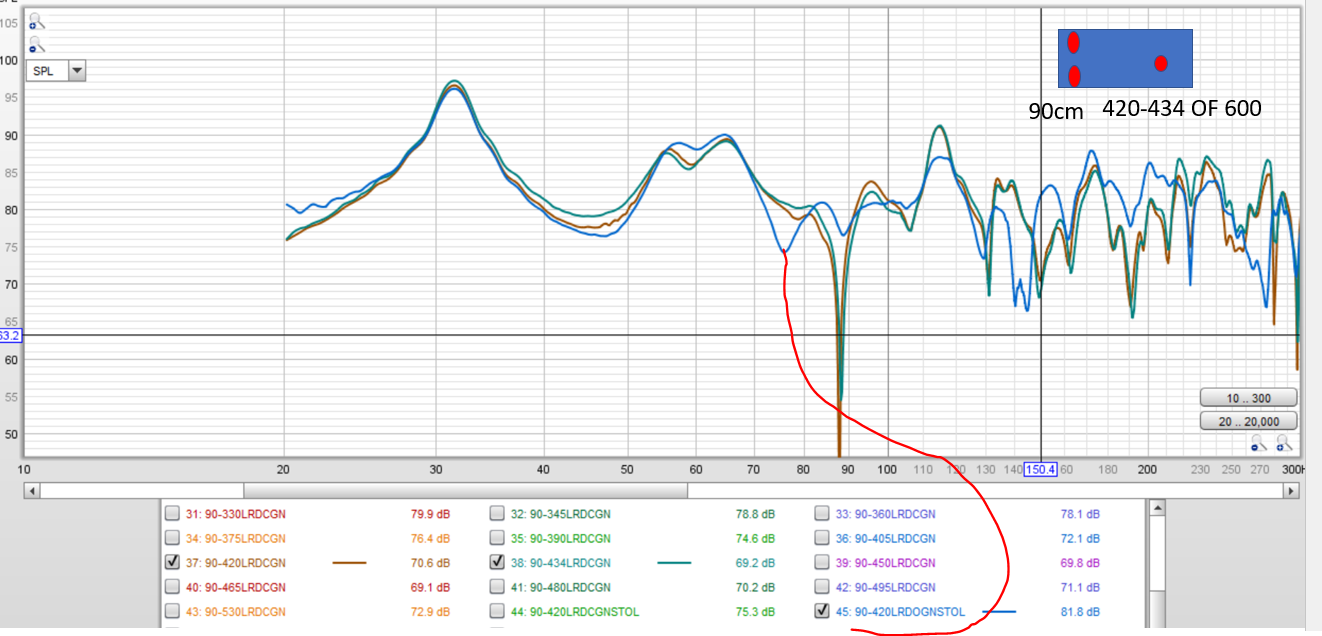The height and width of the screenshot is (636, 1322).
Task: Click the horizontal graph scrollbar thumb
Action: pos(465,491)
